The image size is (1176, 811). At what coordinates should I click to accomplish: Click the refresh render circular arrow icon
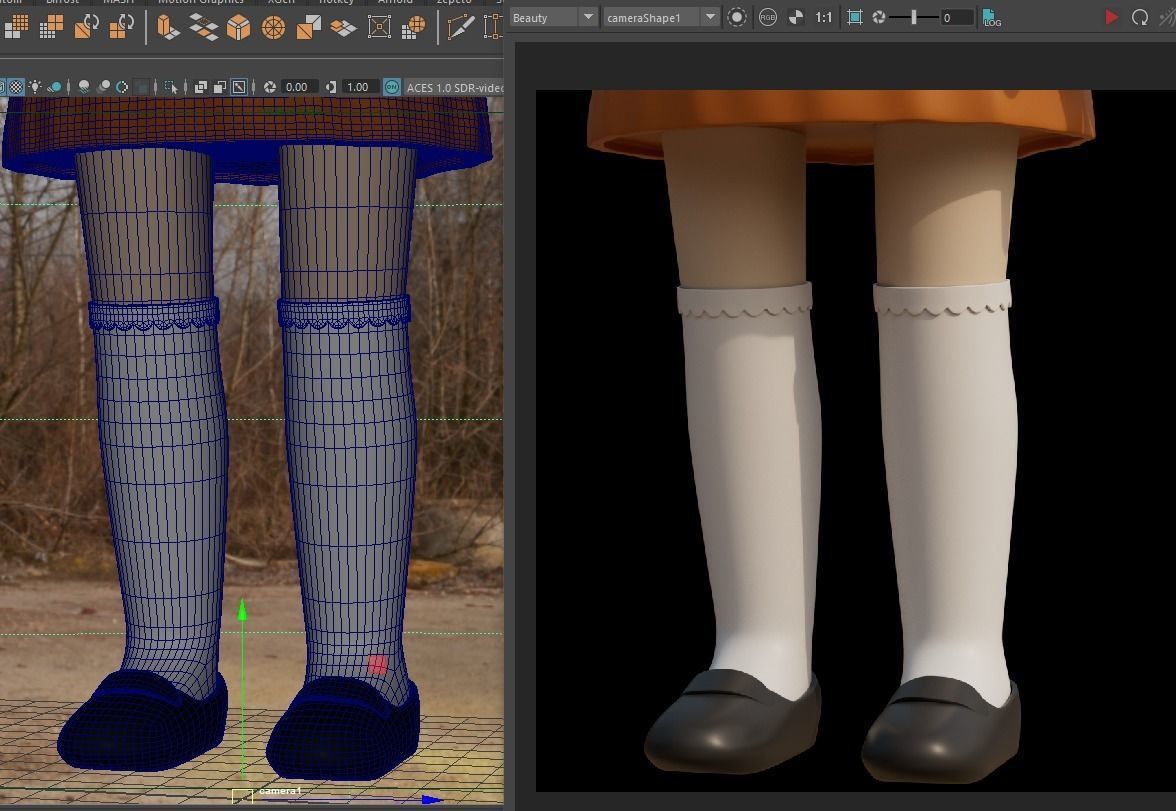(1139, 17)
